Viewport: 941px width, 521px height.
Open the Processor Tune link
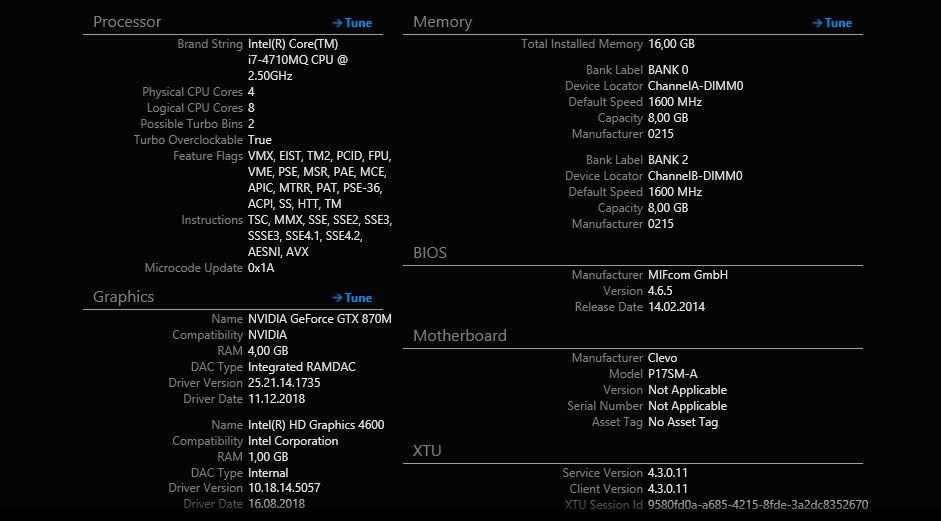[352, 23]
